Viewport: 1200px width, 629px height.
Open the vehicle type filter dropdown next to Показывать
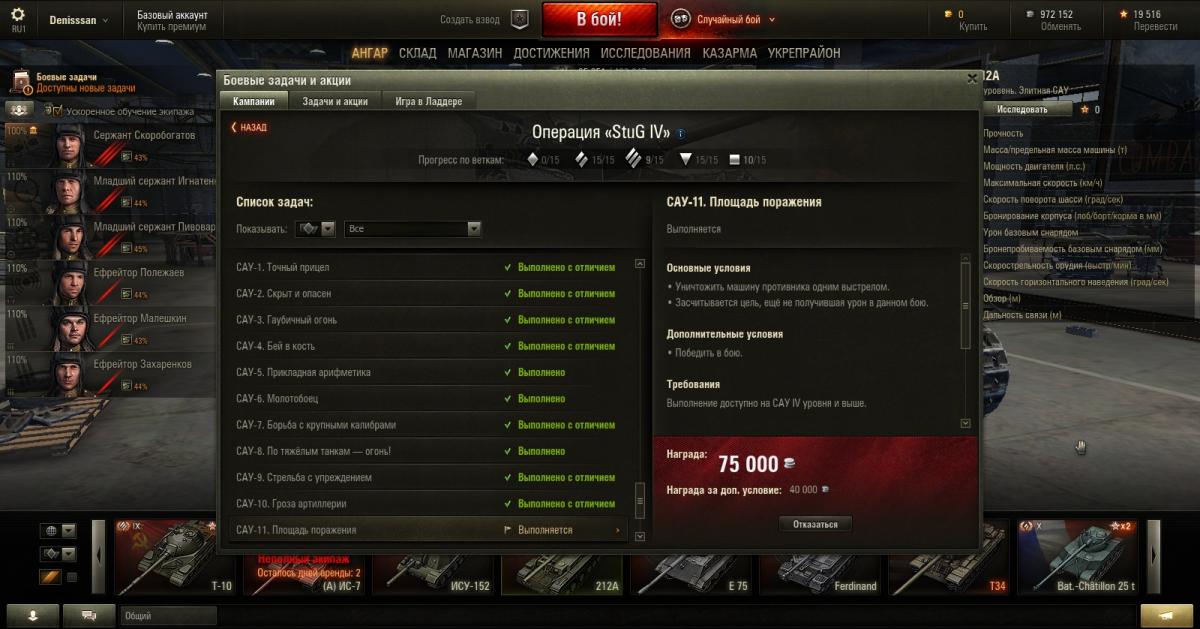(315, 229)
